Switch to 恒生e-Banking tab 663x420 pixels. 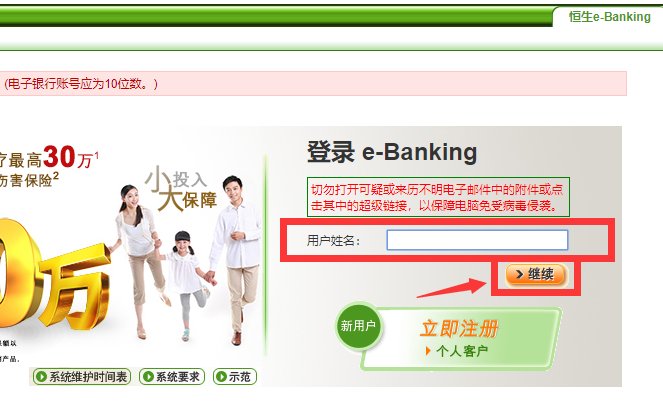[x=609, y=17]
